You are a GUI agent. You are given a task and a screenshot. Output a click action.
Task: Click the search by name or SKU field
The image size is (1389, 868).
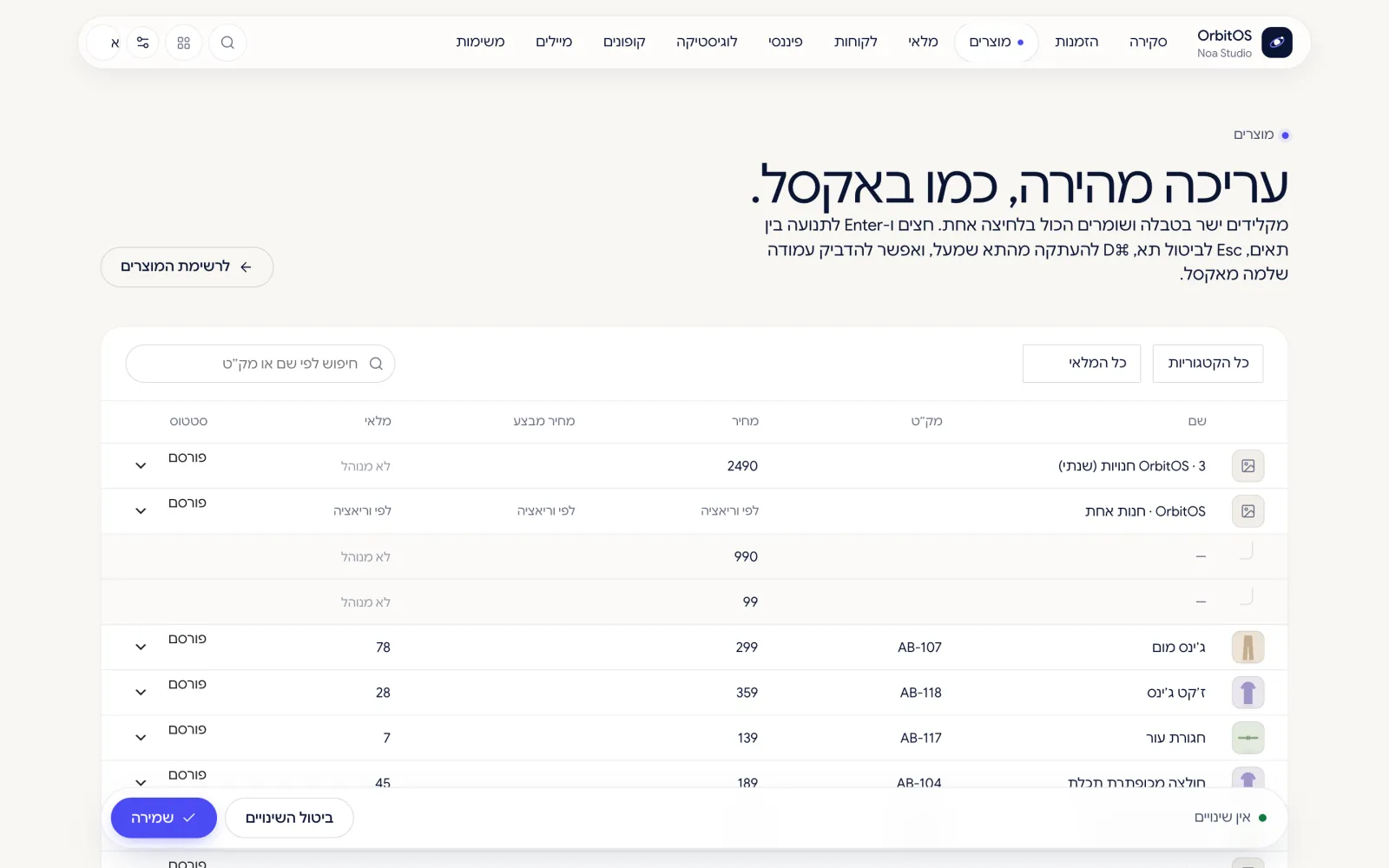tap(260, 364)
